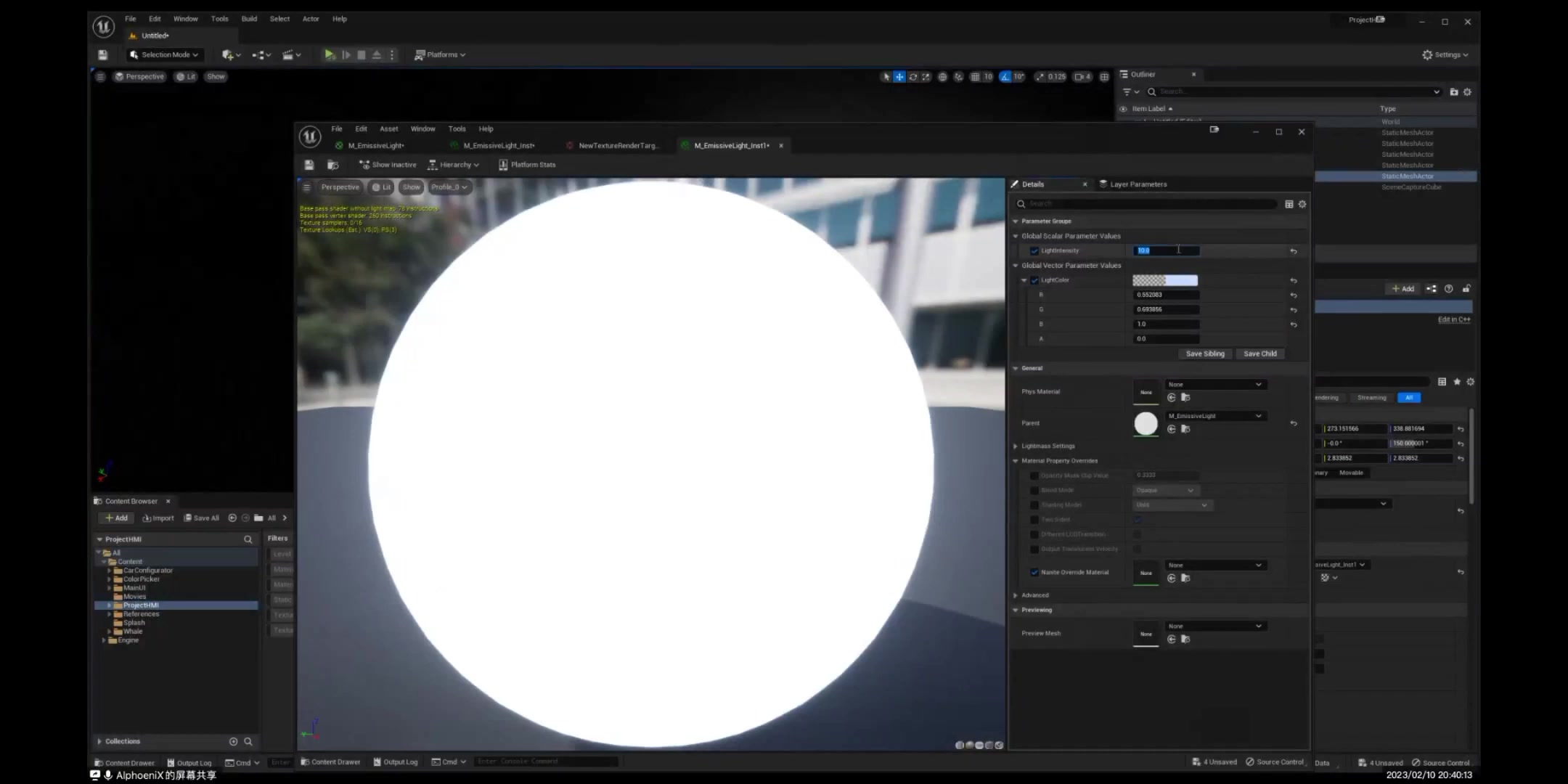Open the Selection Mode dropdown
Screen dimensions: 1568x784
[164, 54]
